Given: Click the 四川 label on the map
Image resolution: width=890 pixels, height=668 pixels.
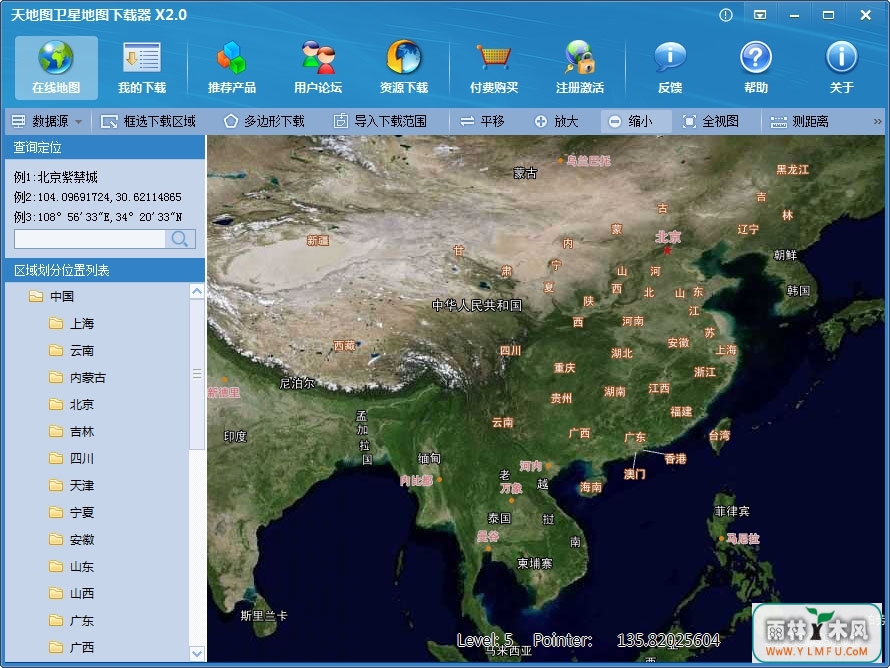Looking at the screenshot, I should pyautogui.click(x=510, y=351).
